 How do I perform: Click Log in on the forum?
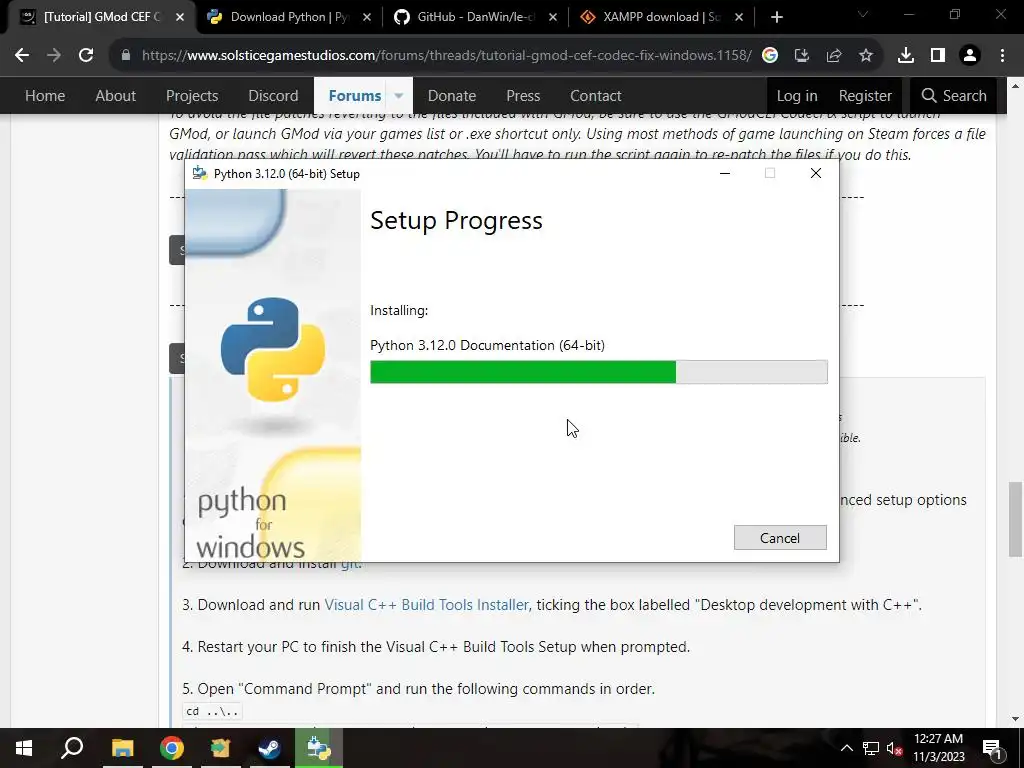(797, 96)
